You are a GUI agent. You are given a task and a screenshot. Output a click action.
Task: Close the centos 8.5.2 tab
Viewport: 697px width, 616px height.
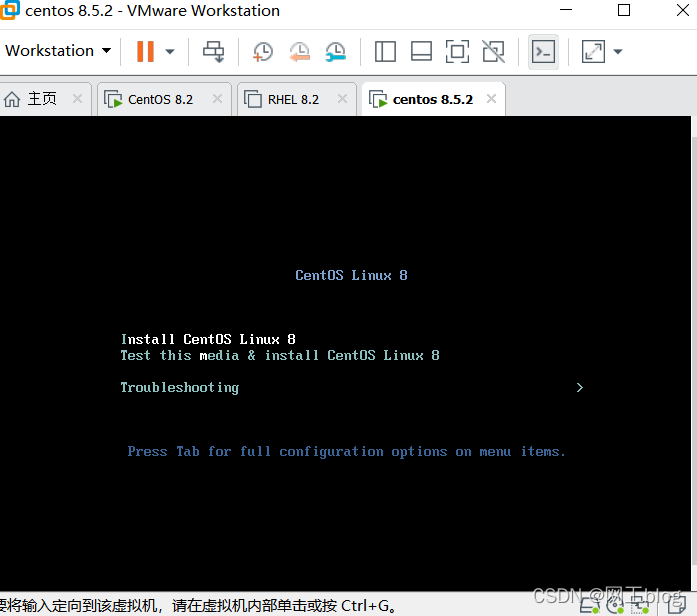click(491, 99)
